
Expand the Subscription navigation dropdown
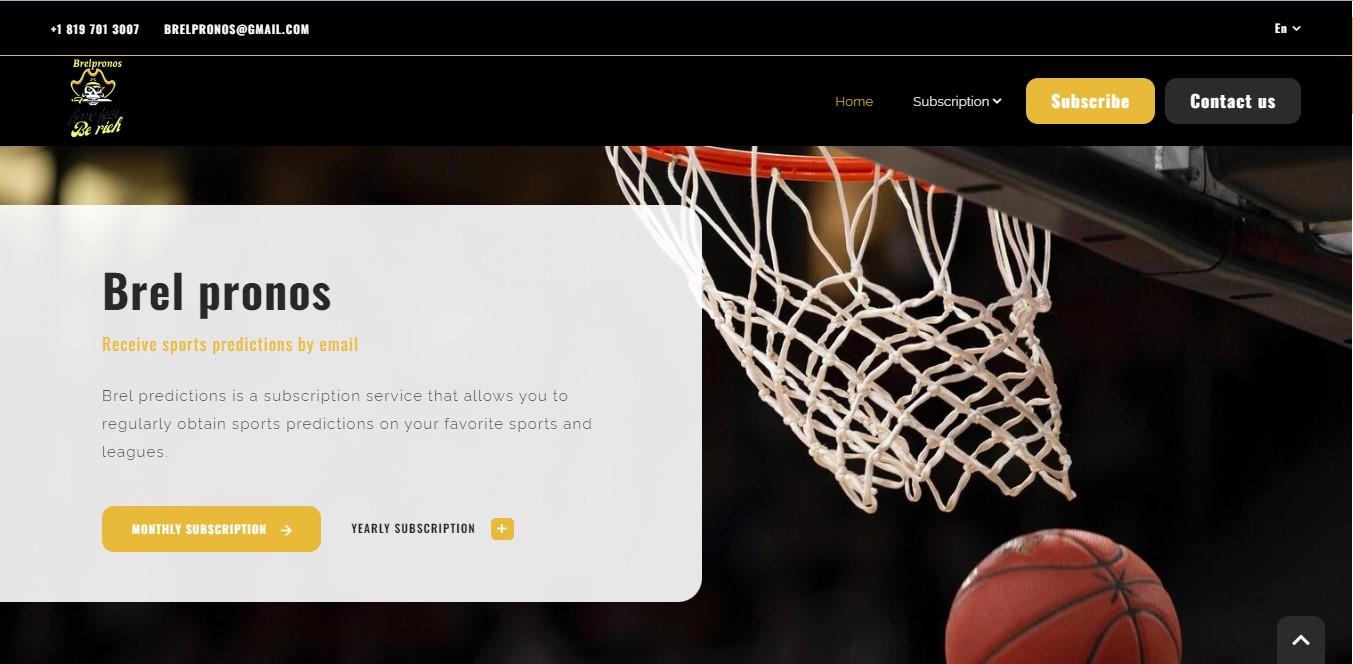[x=957, y=101]
